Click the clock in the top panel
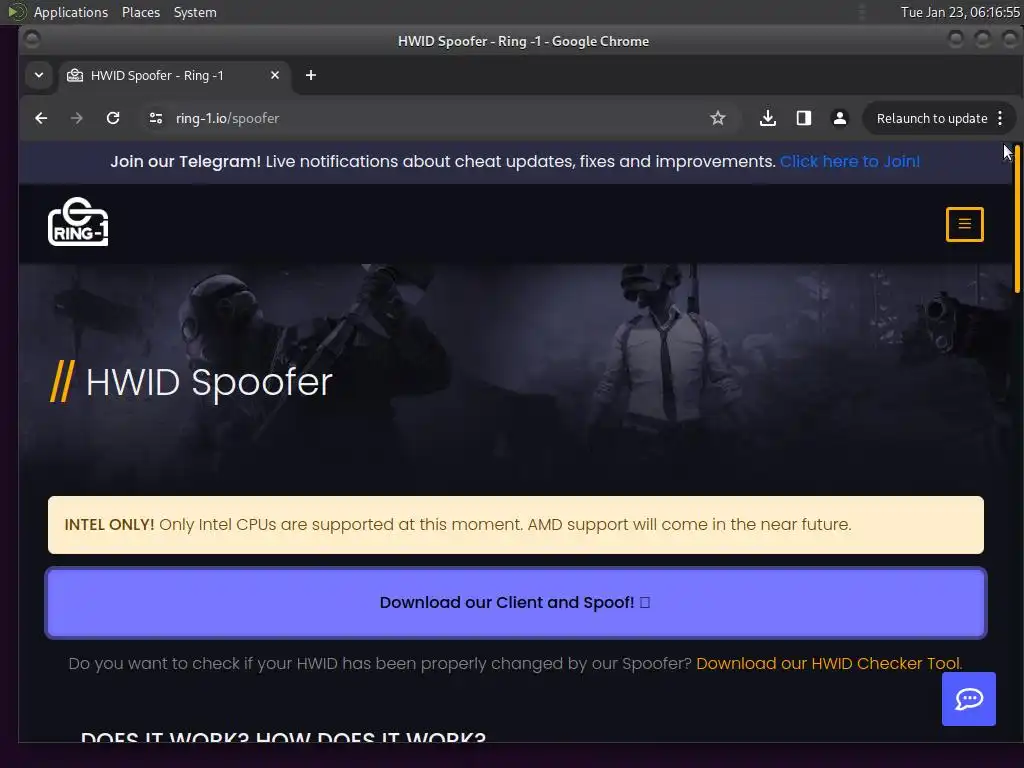The width and height of the screenshot is (1024, 768). tap(960, 12)
